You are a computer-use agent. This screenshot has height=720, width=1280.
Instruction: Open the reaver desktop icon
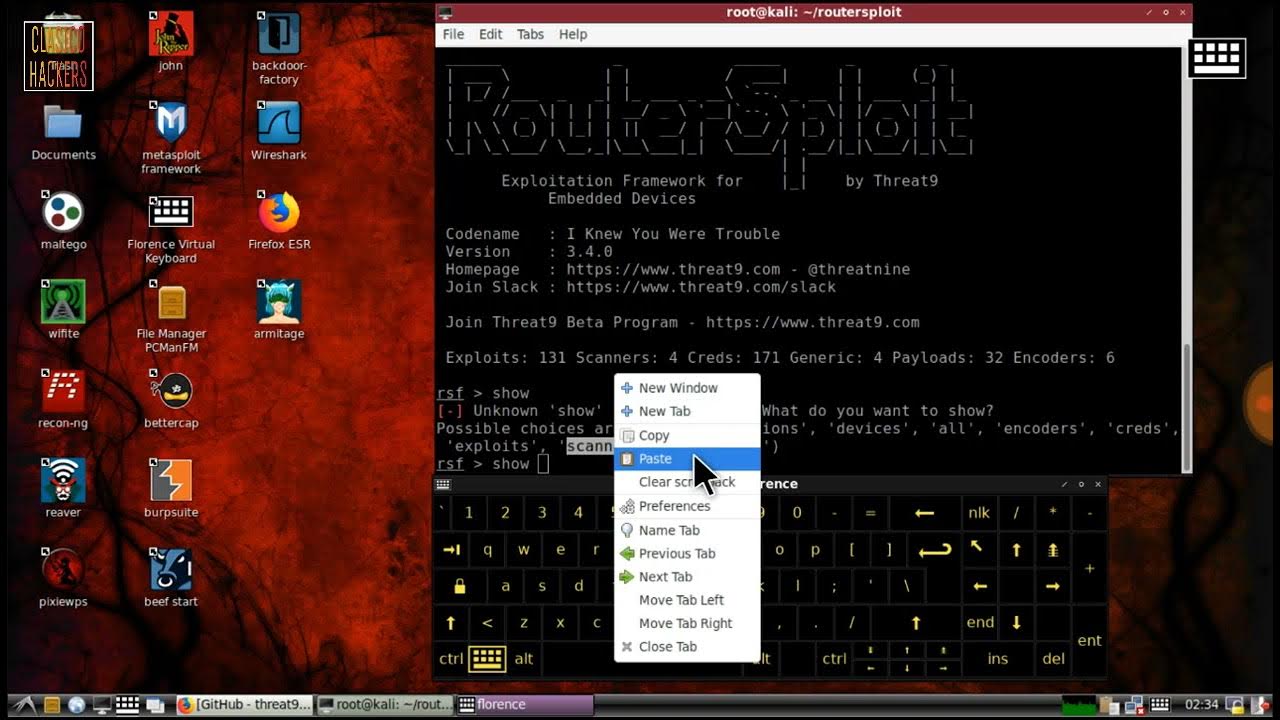[x=63, y=488]
